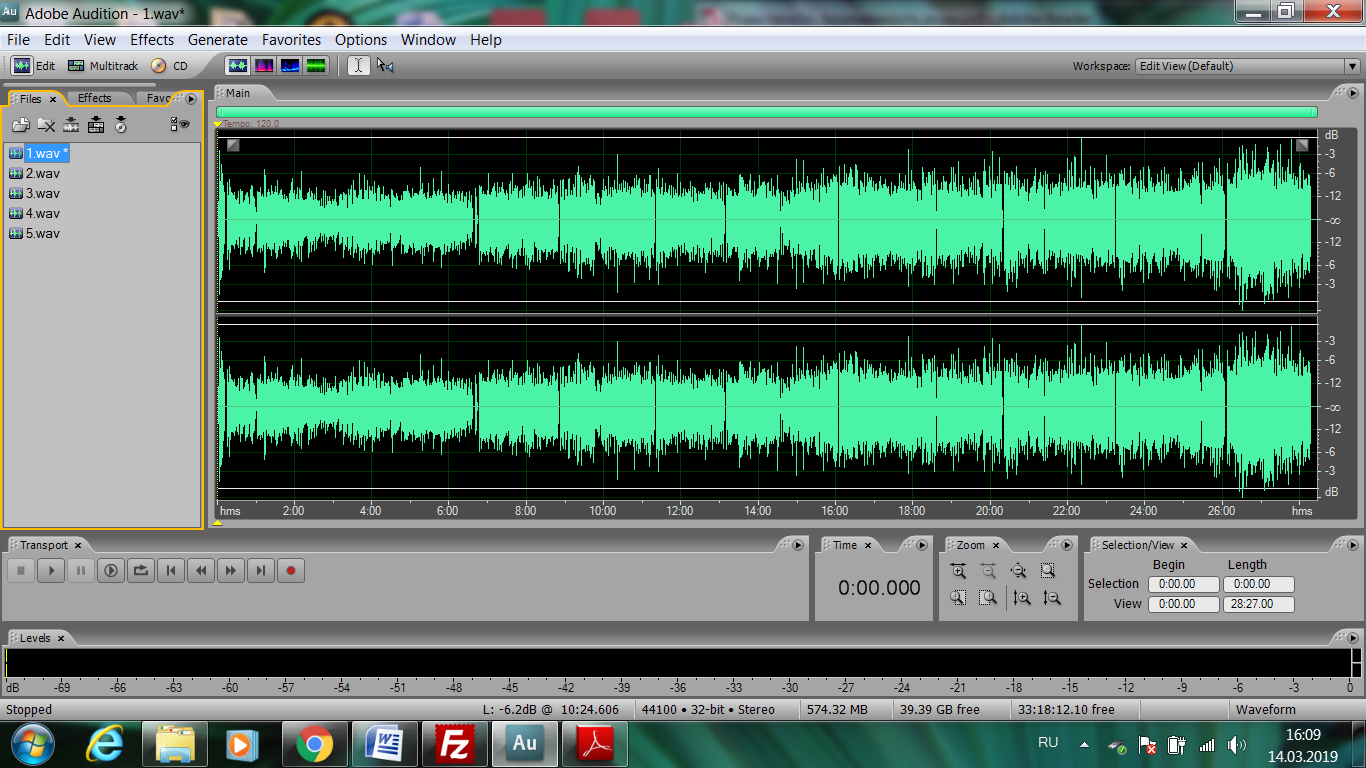1366x768 pixels.
Task: Click the Play transport button
Action: tap(51, 571)
